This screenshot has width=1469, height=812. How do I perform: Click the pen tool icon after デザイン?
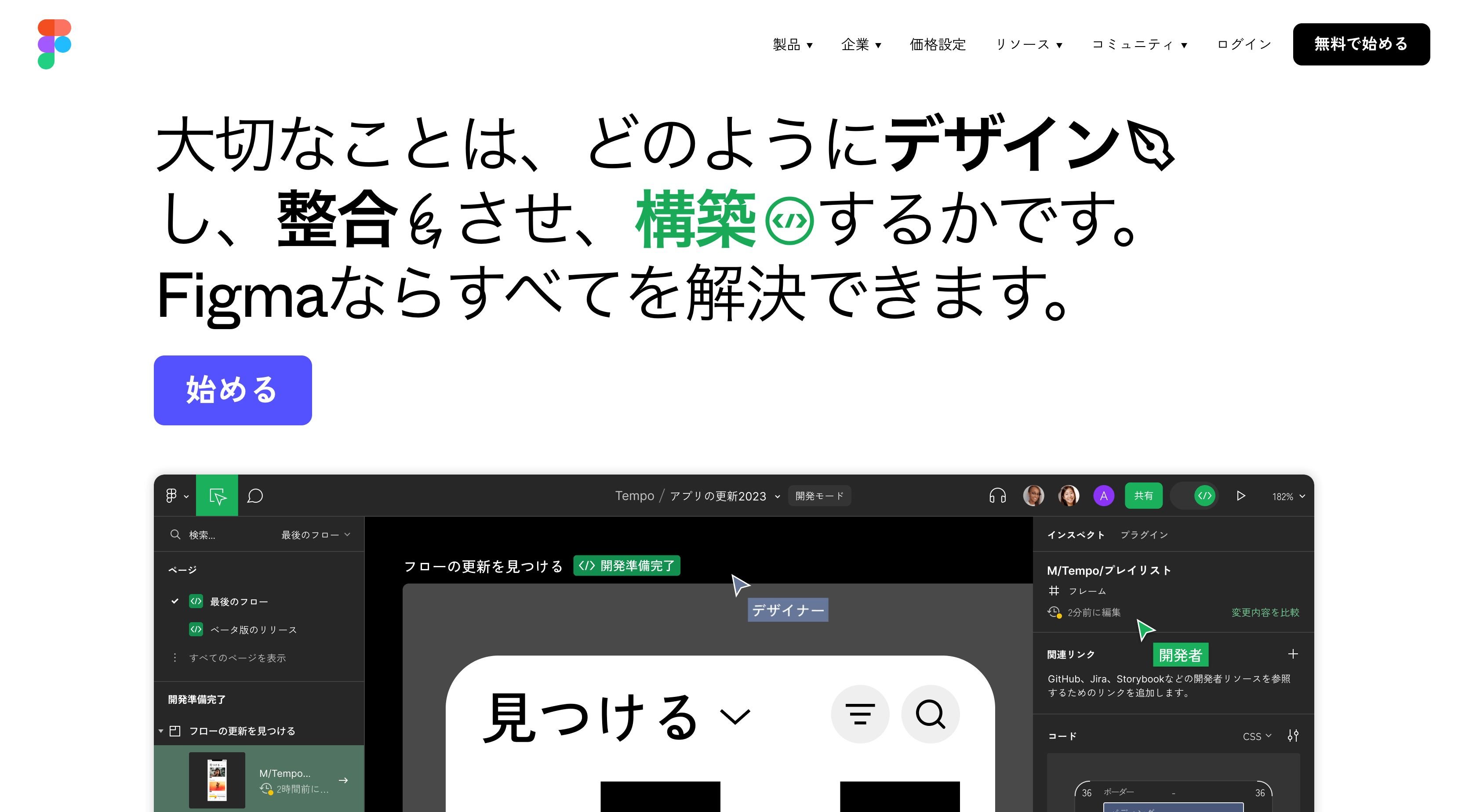click(1150, 146)
